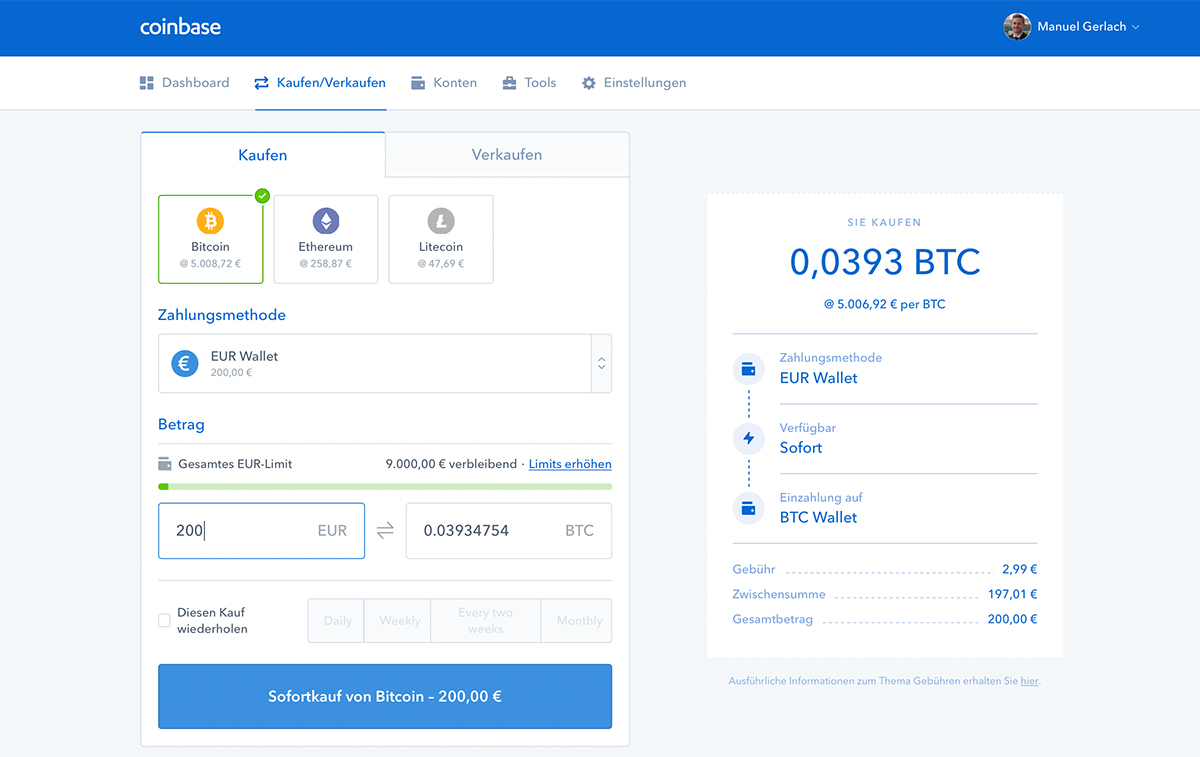The image size is (1200, 757).
Task: Click the Zahlungsmethode dropdown arrows
Action: click(x=601, y=364)
